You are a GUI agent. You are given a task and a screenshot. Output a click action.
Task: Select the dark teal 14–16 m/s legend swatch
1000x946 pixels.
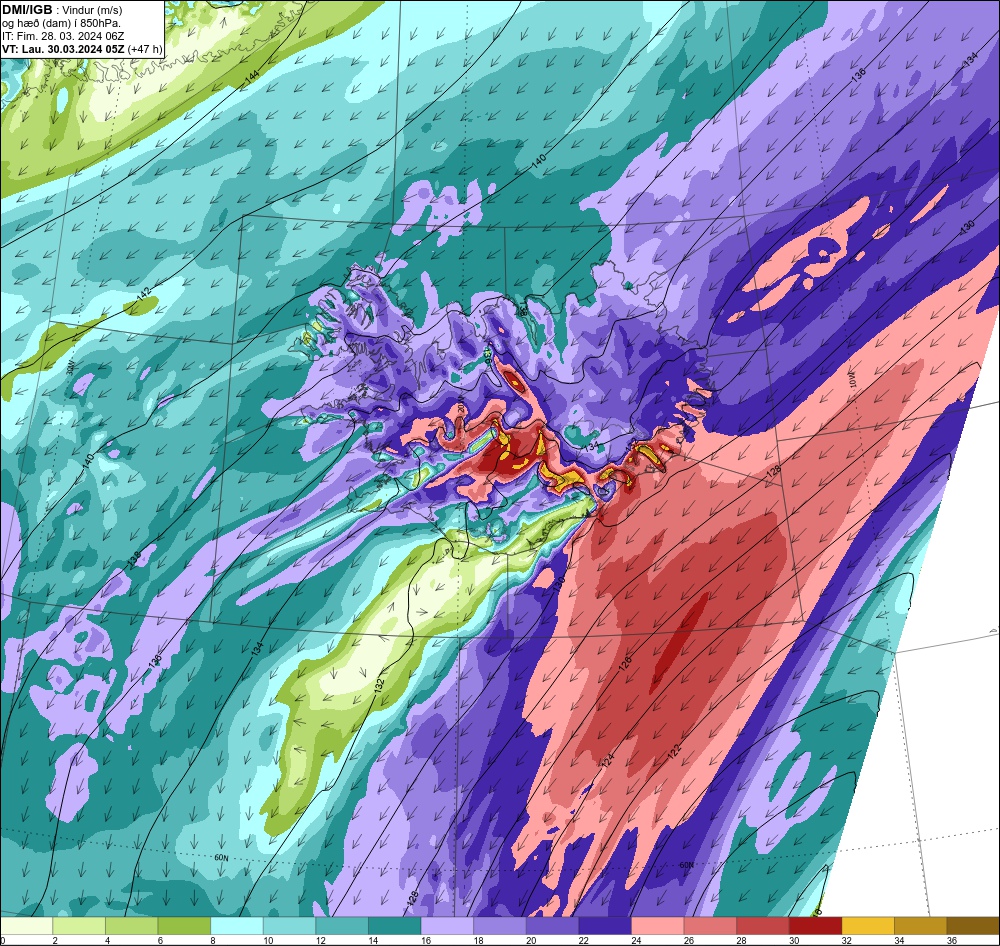click(x=395, y=926)
